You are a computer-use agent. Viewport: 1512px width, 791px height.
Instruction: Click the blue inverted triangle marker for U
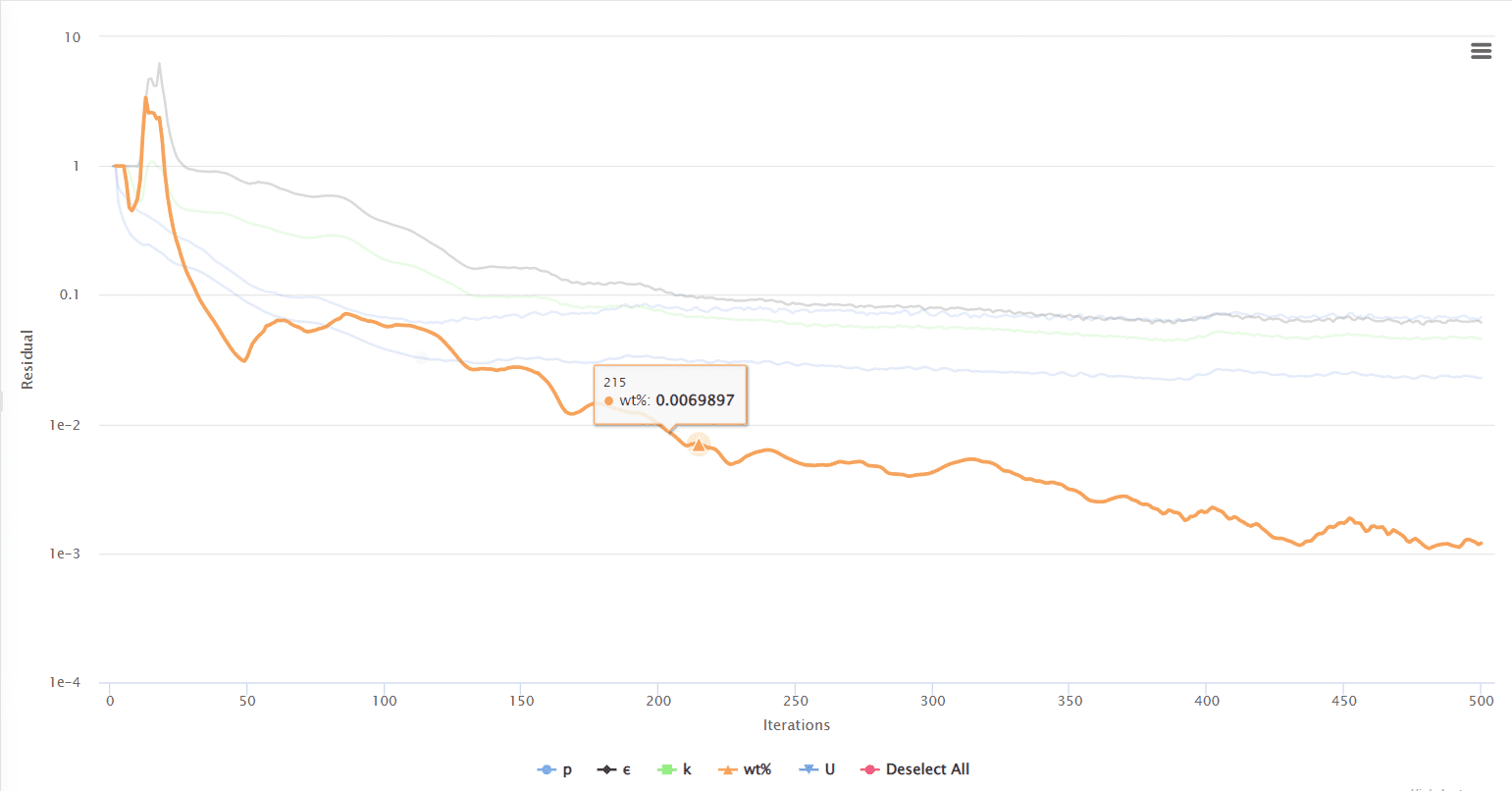coord(807,769)
